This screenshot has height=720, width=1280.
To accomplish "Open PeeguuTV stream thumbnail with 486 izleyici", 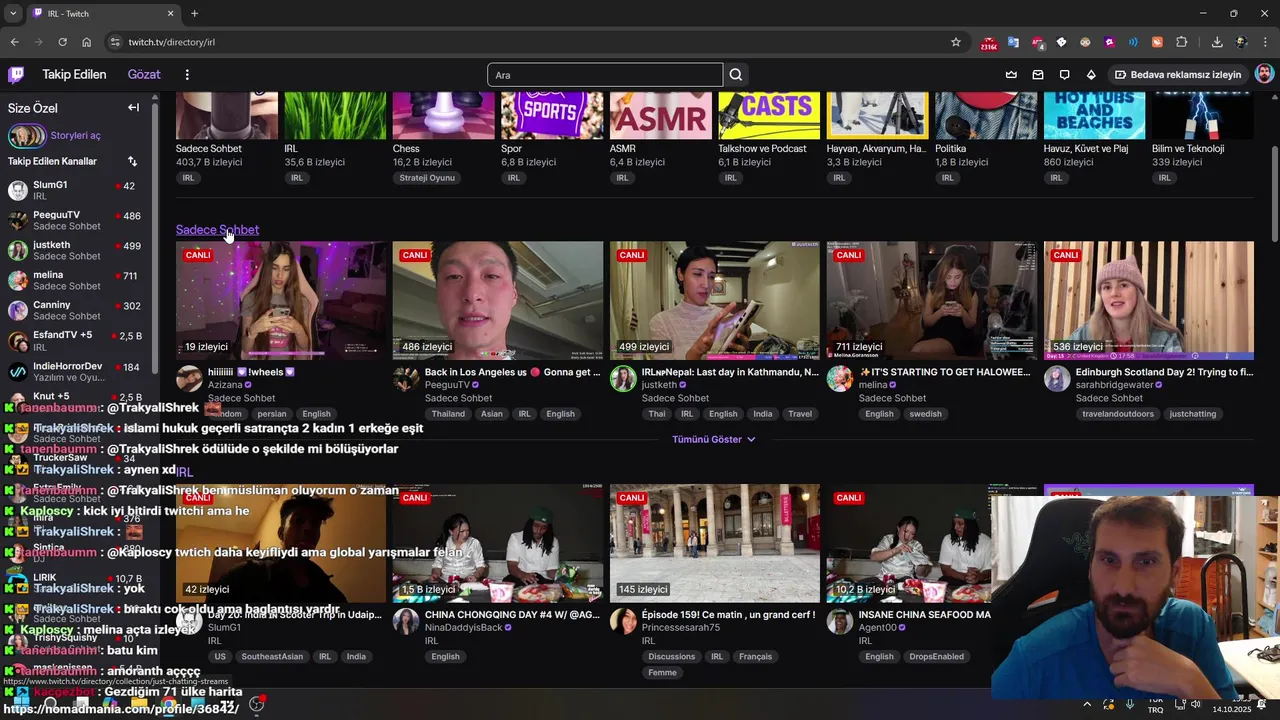I will [x=498, y=300].
